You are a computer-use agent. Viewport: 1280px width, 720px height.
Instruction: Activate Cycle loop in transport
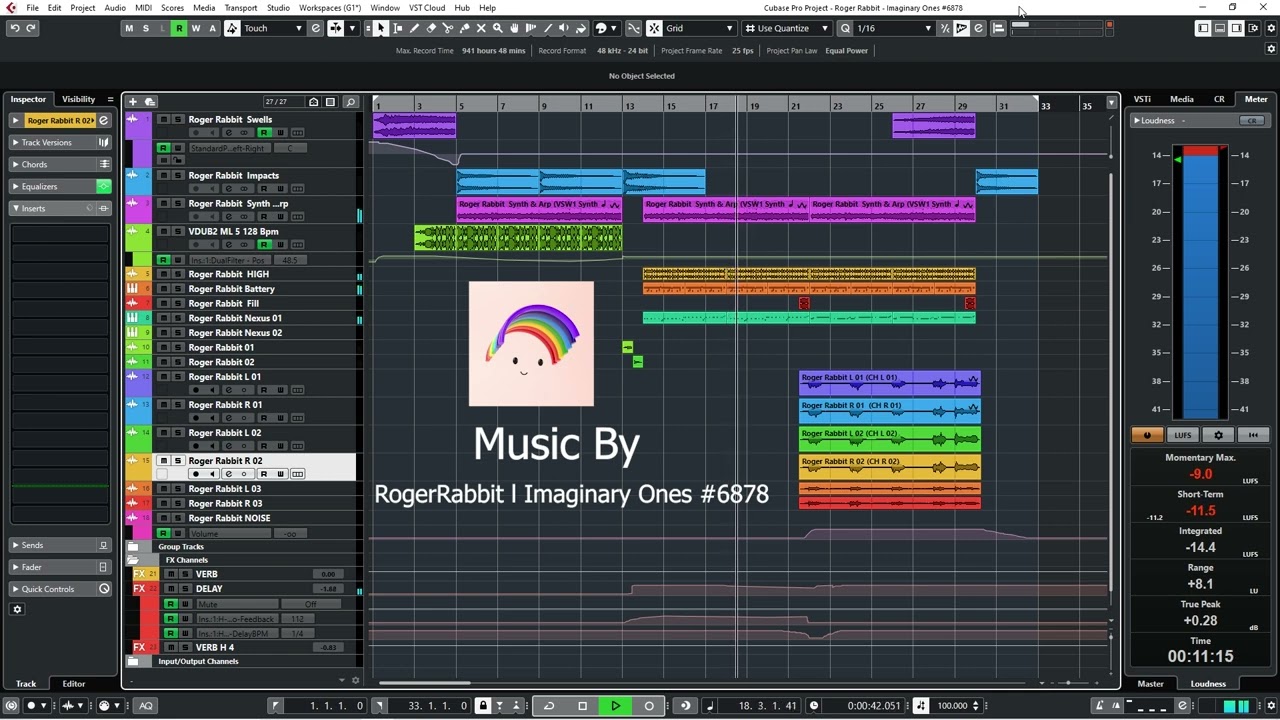click(549, 705)
